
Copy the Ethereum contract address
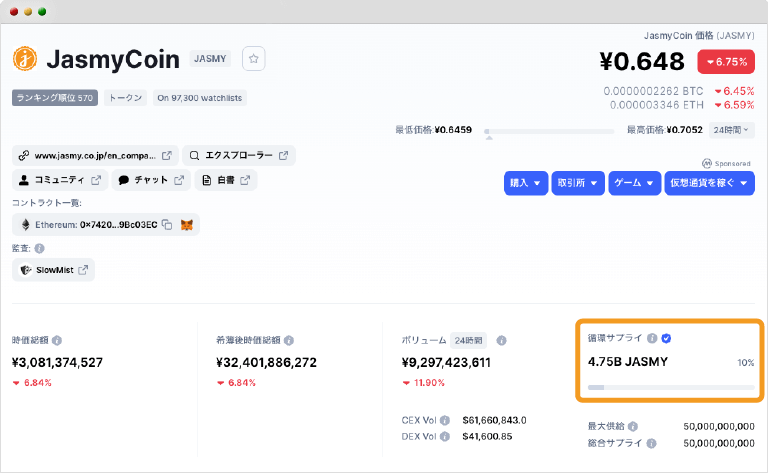(x=167, y=225)
